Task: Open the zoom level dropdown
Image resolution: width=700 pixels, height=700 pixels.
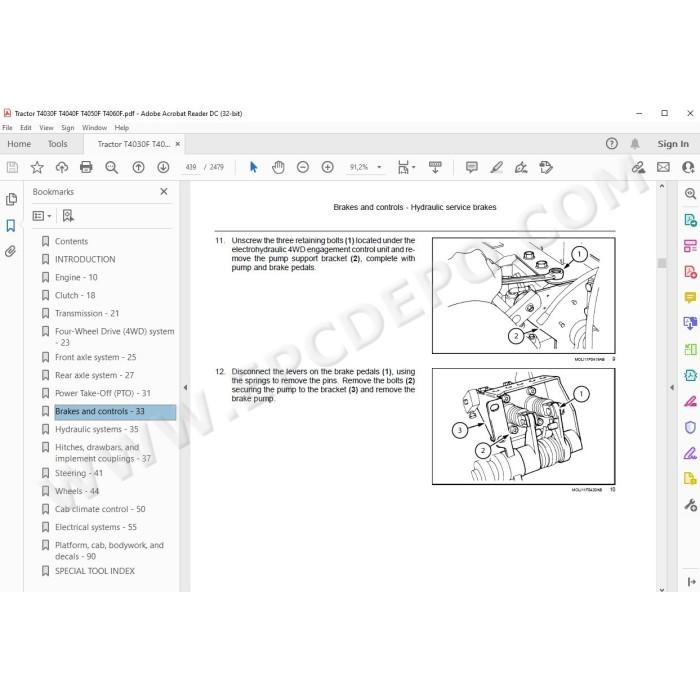Action: (x=379, y=167)
